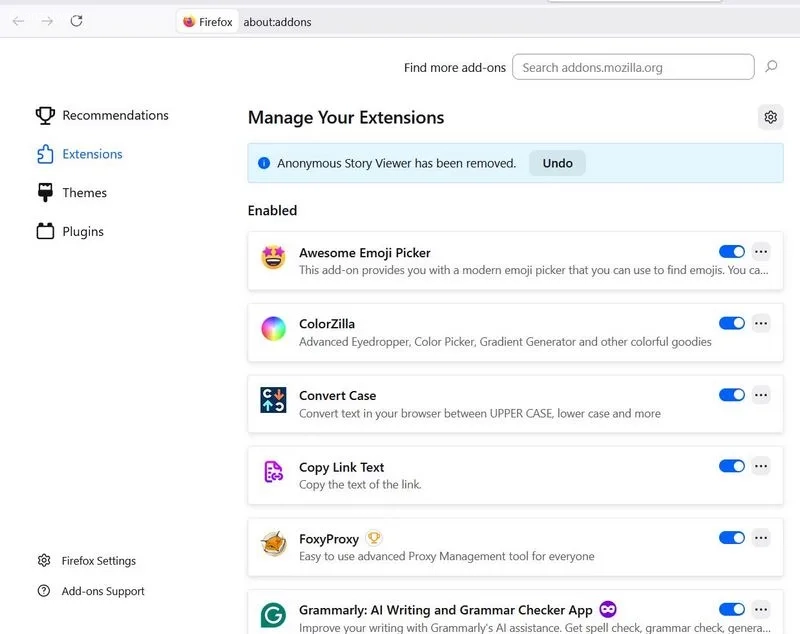Click the 'Find more add-ons' label
The width and height of the screenshot is (800, 634).
455,67
